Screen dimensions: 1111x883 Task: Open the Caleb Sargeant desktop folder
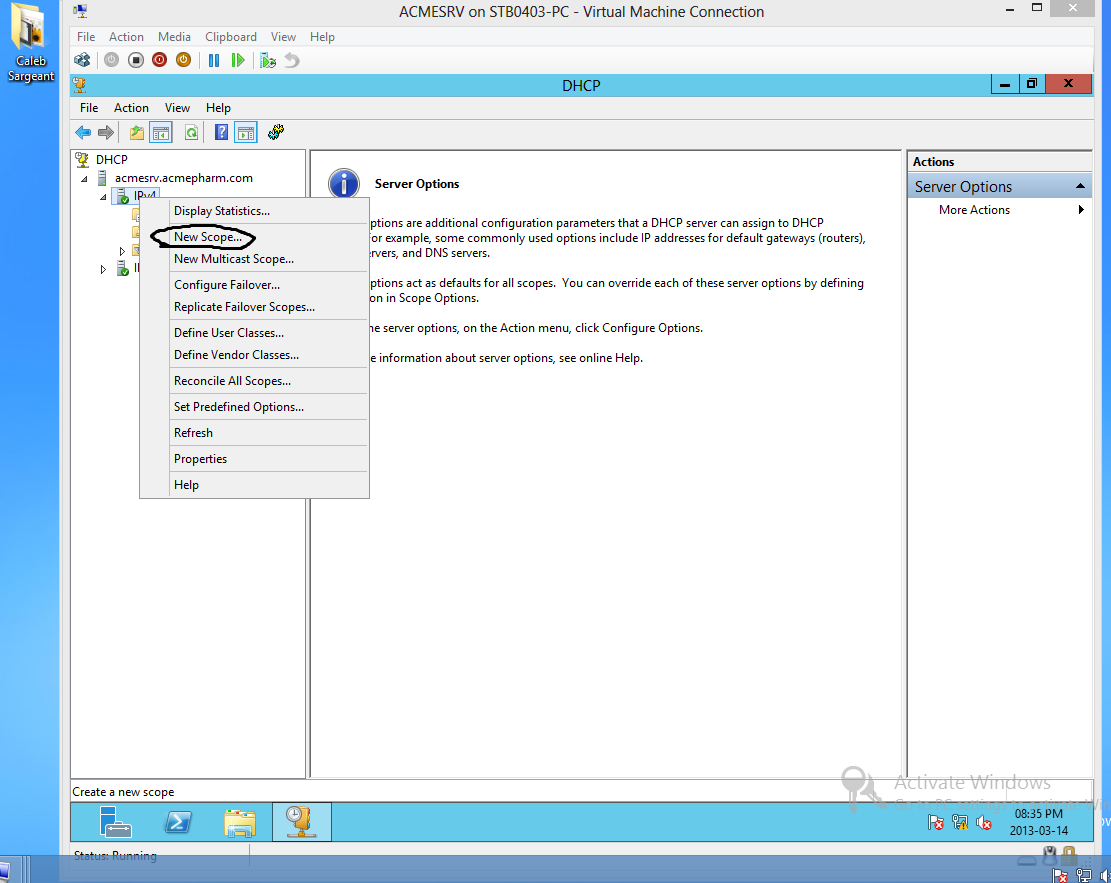pos(30,43)
